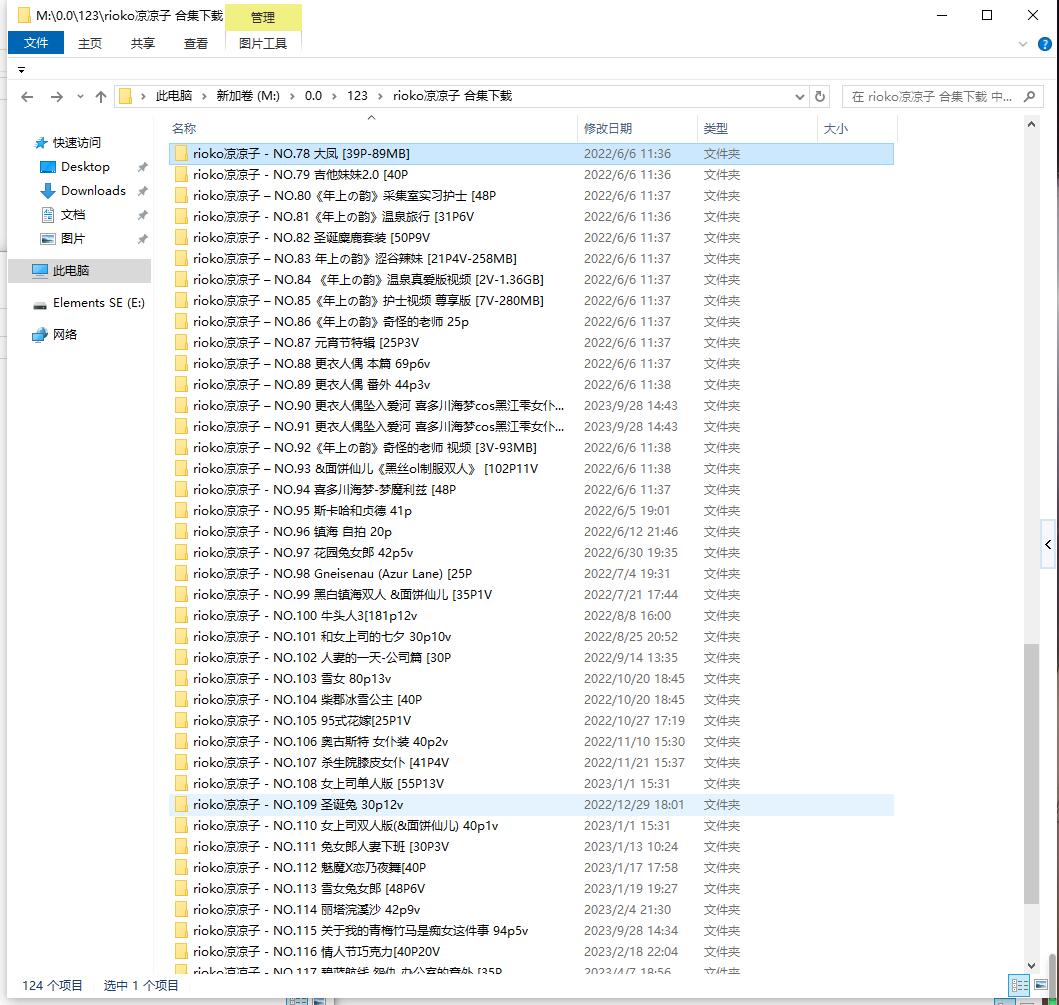Switch to details view layout button
1059x1005 pixels.
pyautogui.click(x=1019, y=986)
